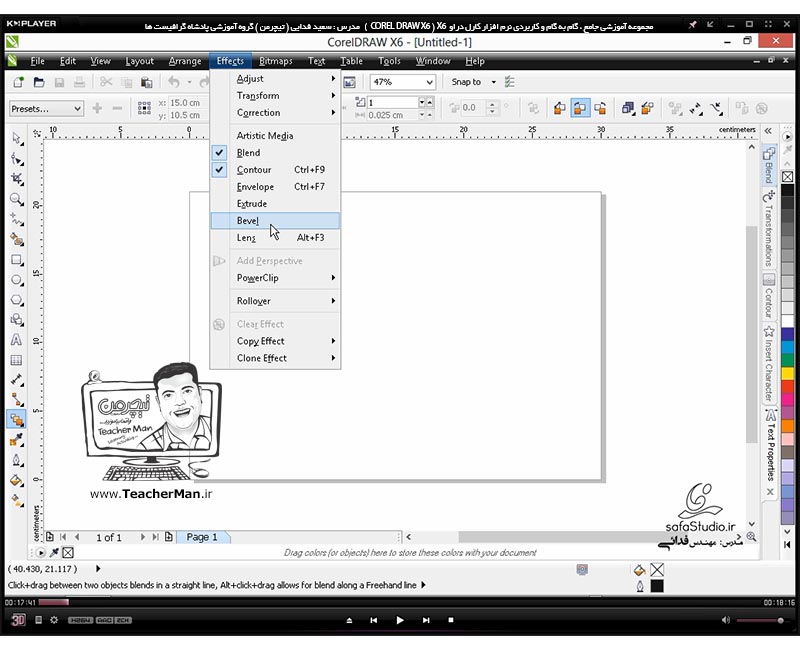Screen dimensions: 800x650
Task: Select the Crop tool
Action: pos(17,179)
